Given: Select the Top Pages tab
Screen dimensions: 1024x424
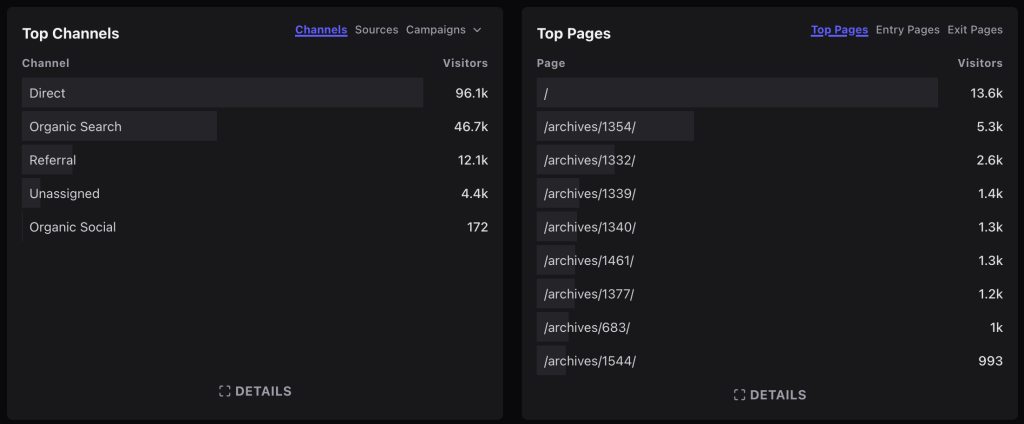Looking at the screenshot, I should coord(839,30).
